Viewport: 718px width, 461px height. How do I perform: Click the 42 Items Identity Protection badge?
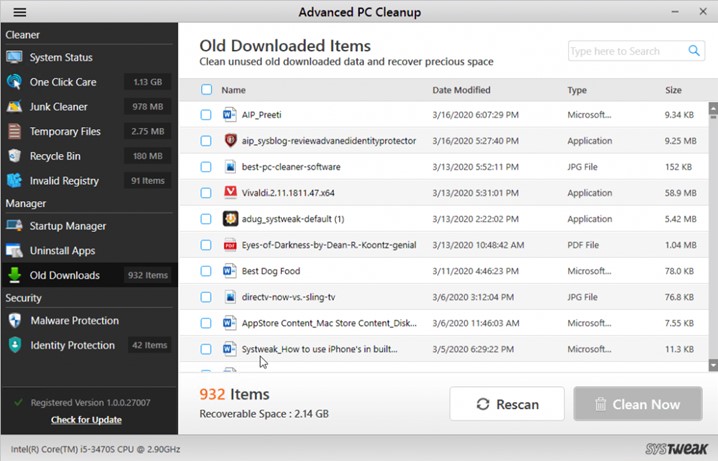[x=149, y=345]
